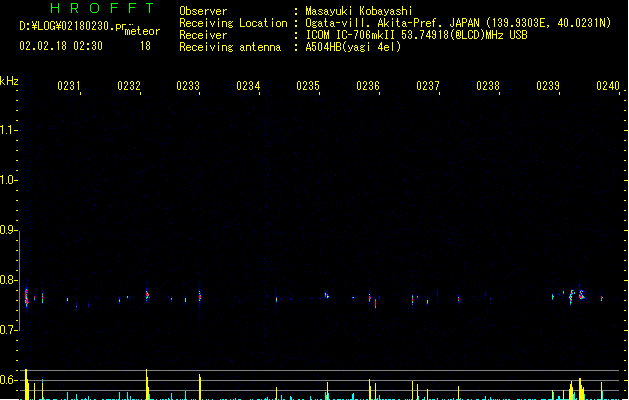This screenshot has height=400, width=629.
Task: Click the 0.9 kHz axis label
Action: click(x=7, y=230)
